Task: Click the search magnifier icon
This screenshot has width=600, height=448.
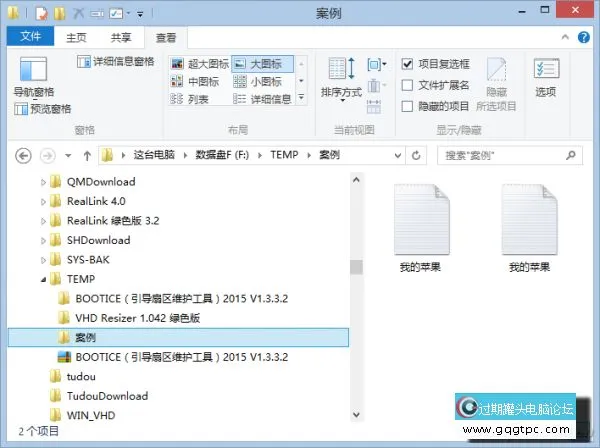Action: [x=571, y=155]
